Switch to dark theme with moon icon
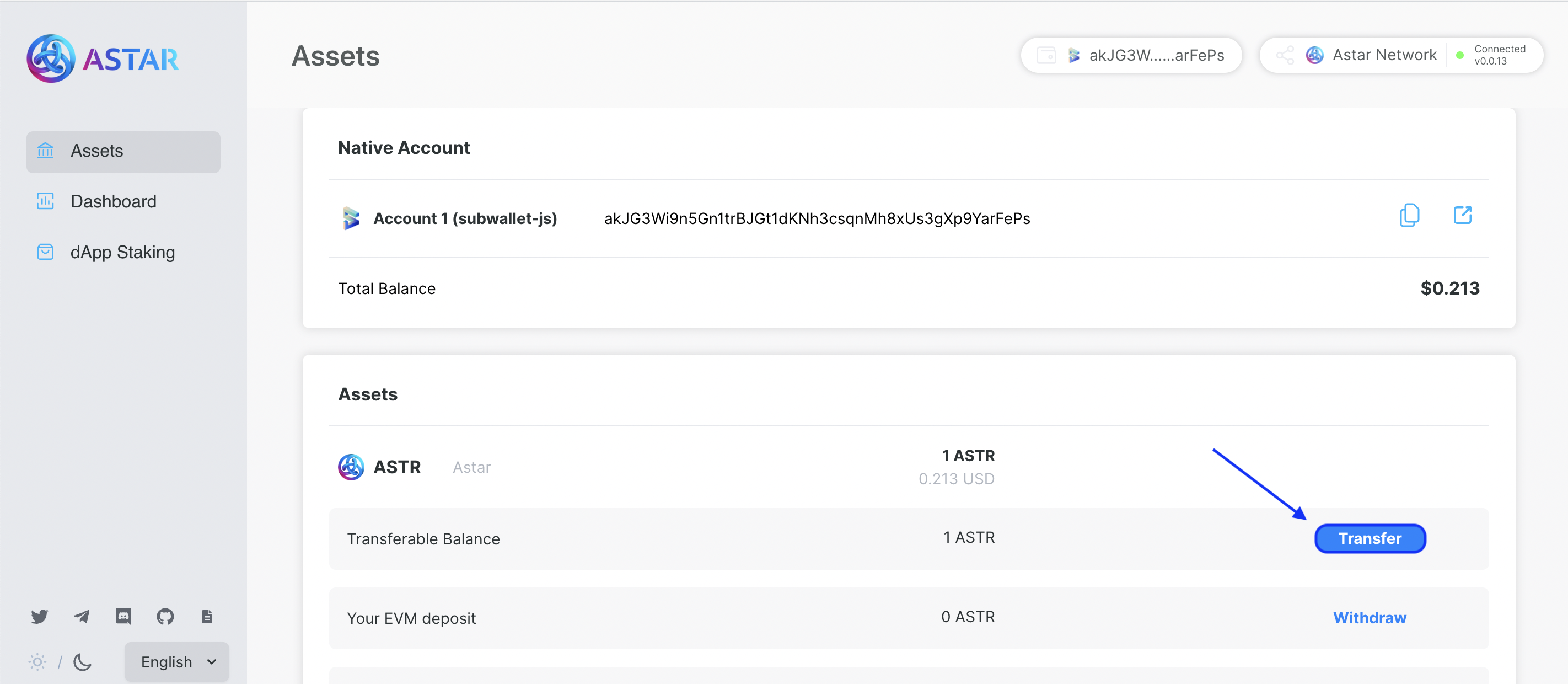 pos(82,662)
